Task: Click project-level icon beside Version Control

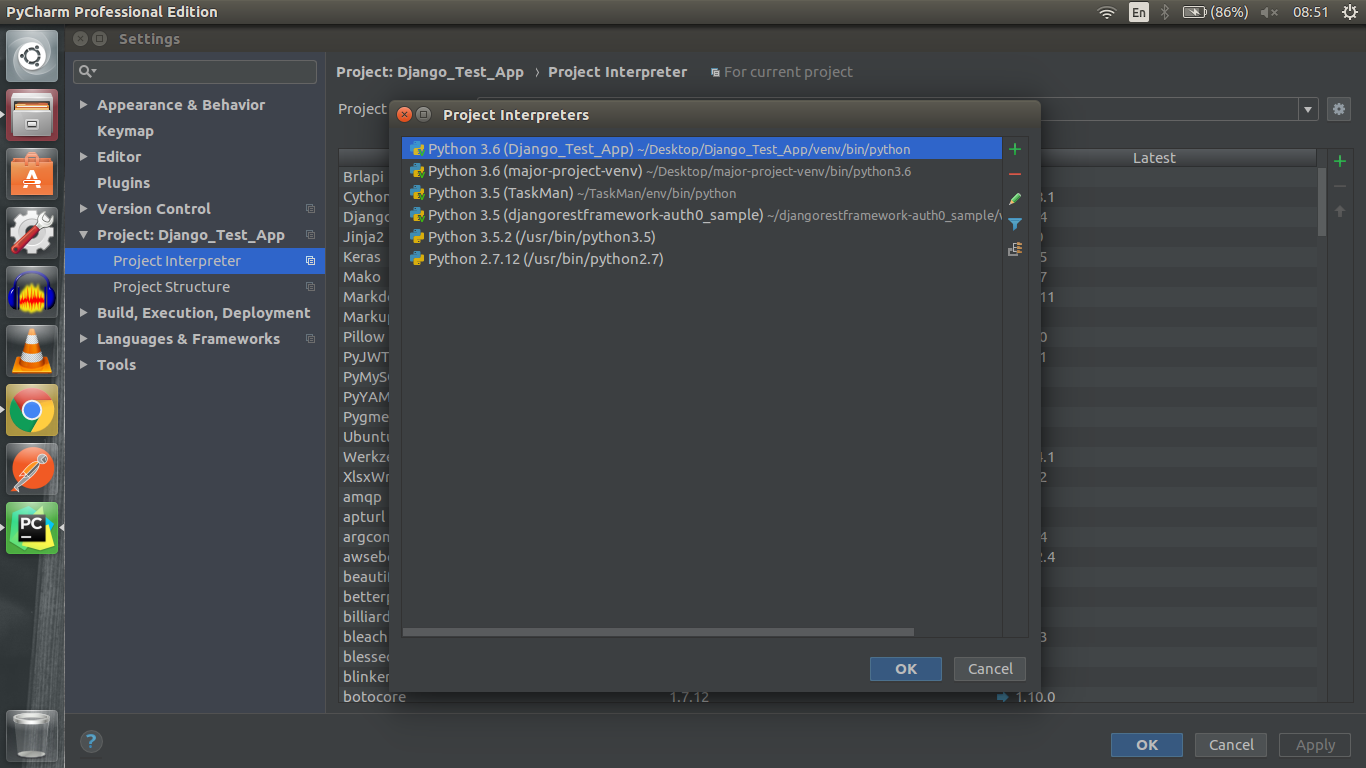Action: click(310, 209)
